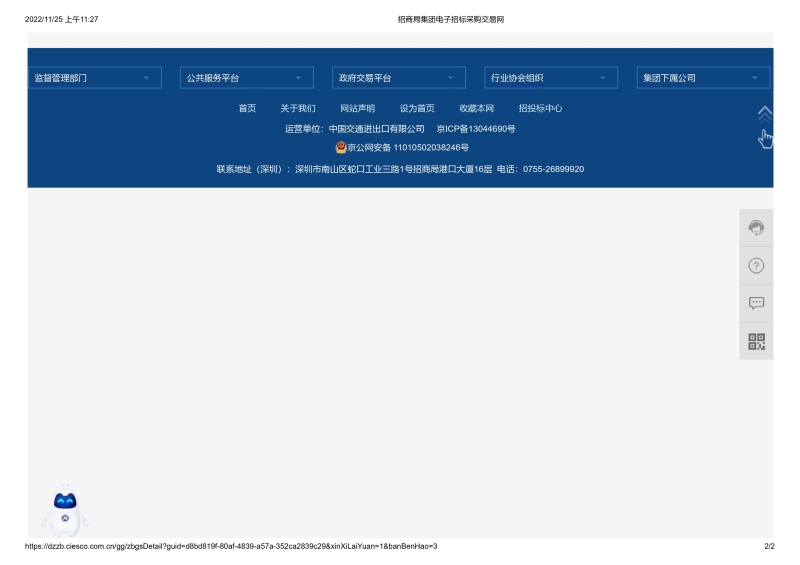Image resolution: width=800 pixels, height=565 pixels.
Task: Go to 首页 footer link
Action: pyautogui.click(x=247, y=108)
